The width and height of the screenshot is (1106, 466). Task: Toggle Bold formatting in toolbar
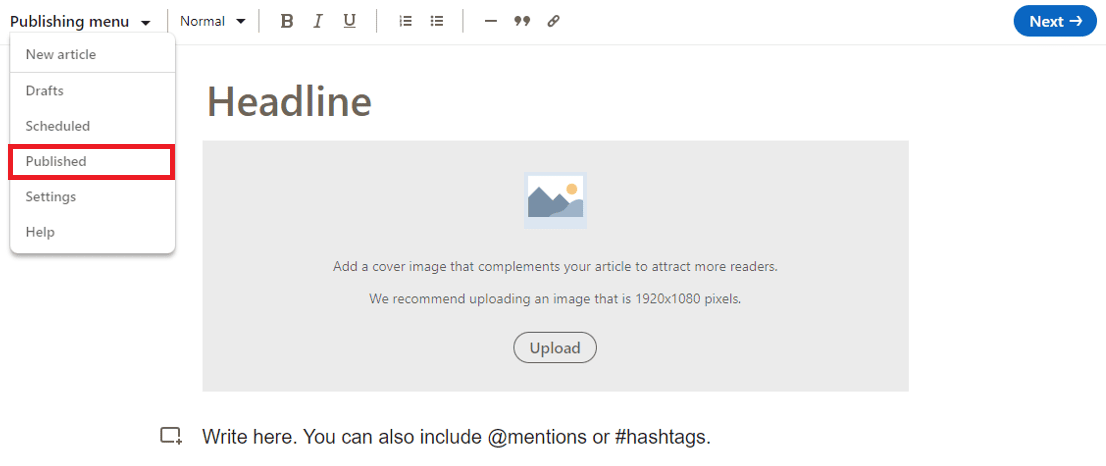[x=286, y=21]
